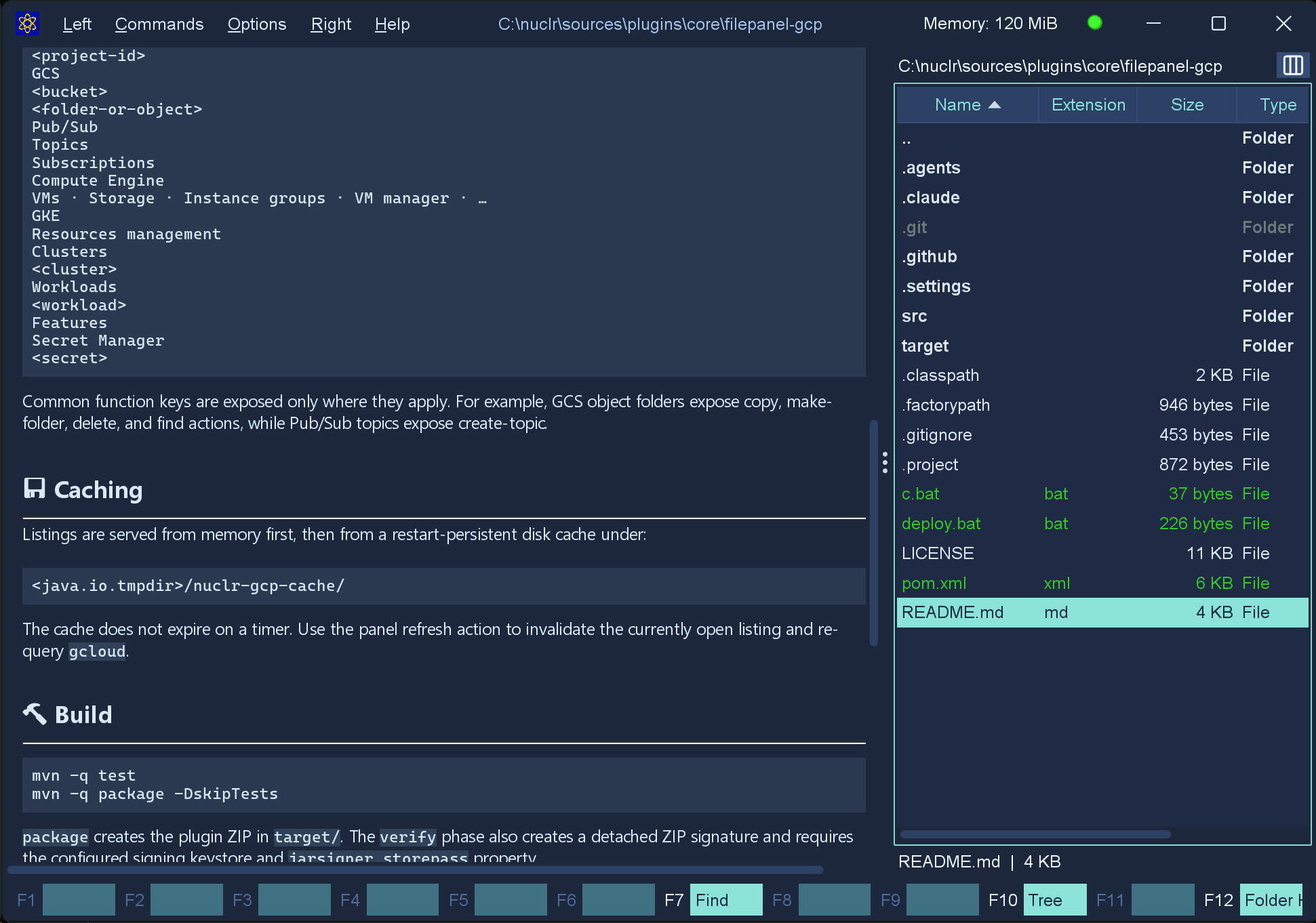The width and height of the screenshot is (1316, 923).
Task: Select the .git folder
Action: click(x=1102, y=228)
